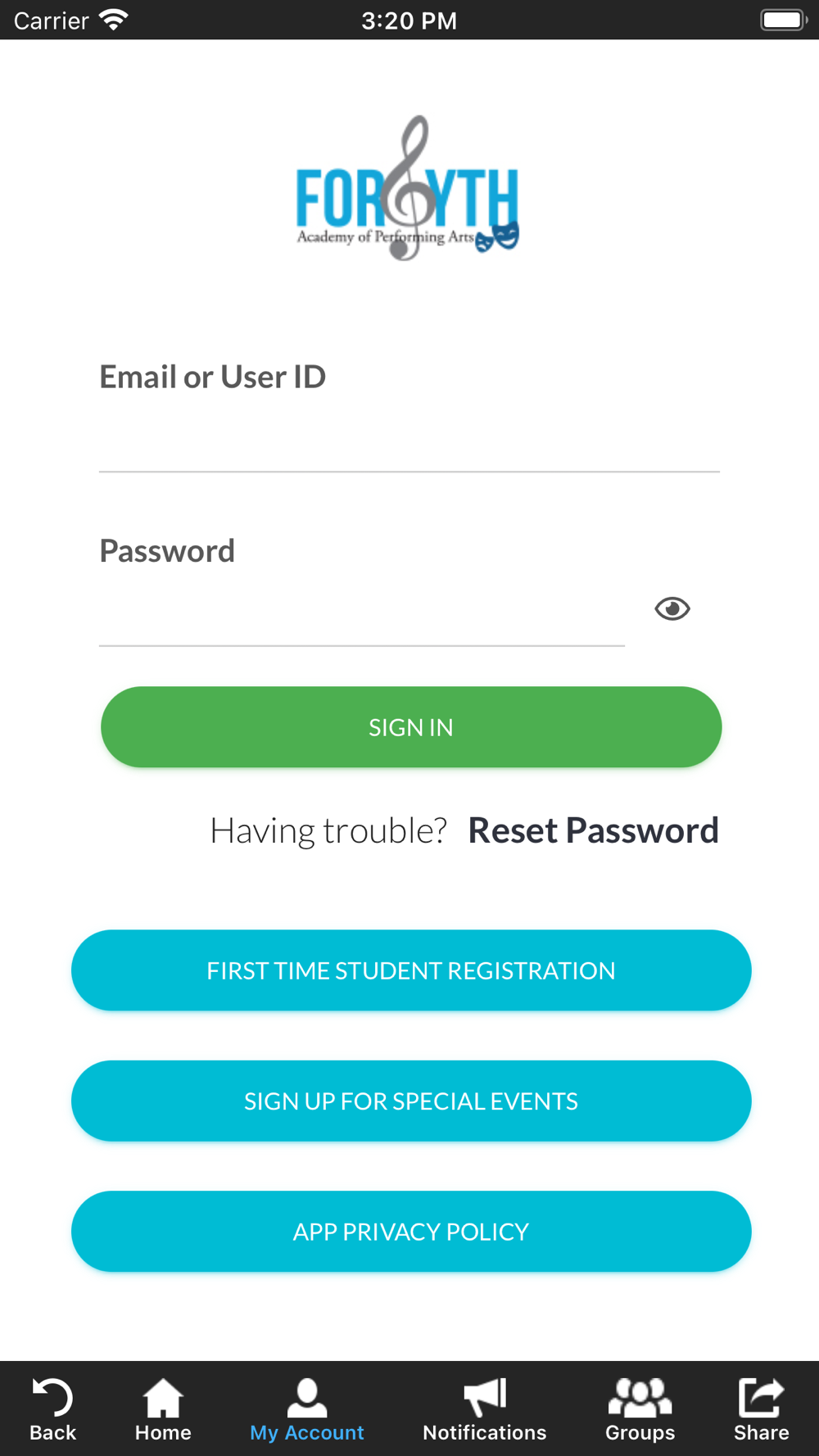
Task: Open the Groups people icon
Action: (640, 1397)
